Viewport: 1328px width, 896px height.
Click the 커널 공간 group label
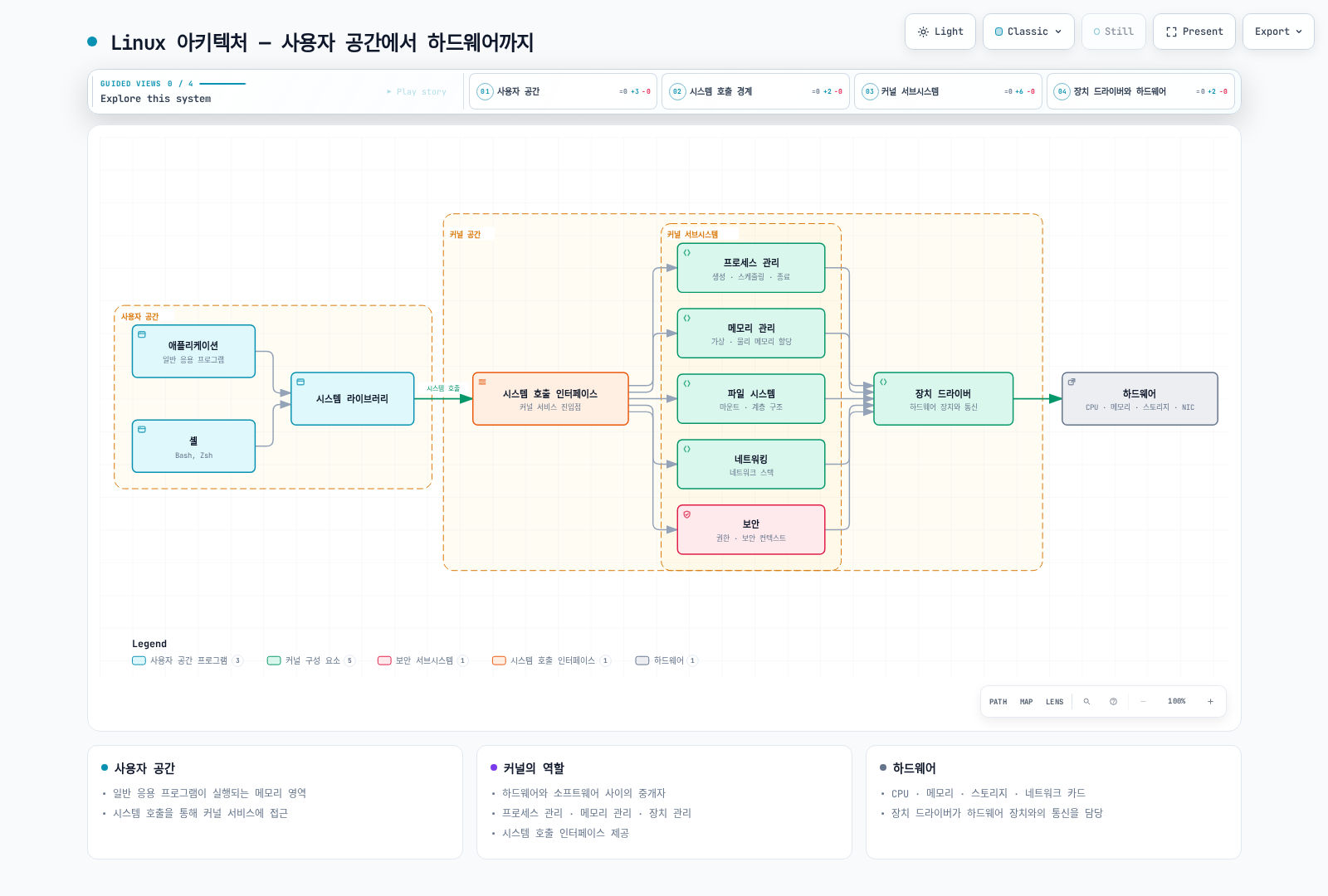(465, 235)
